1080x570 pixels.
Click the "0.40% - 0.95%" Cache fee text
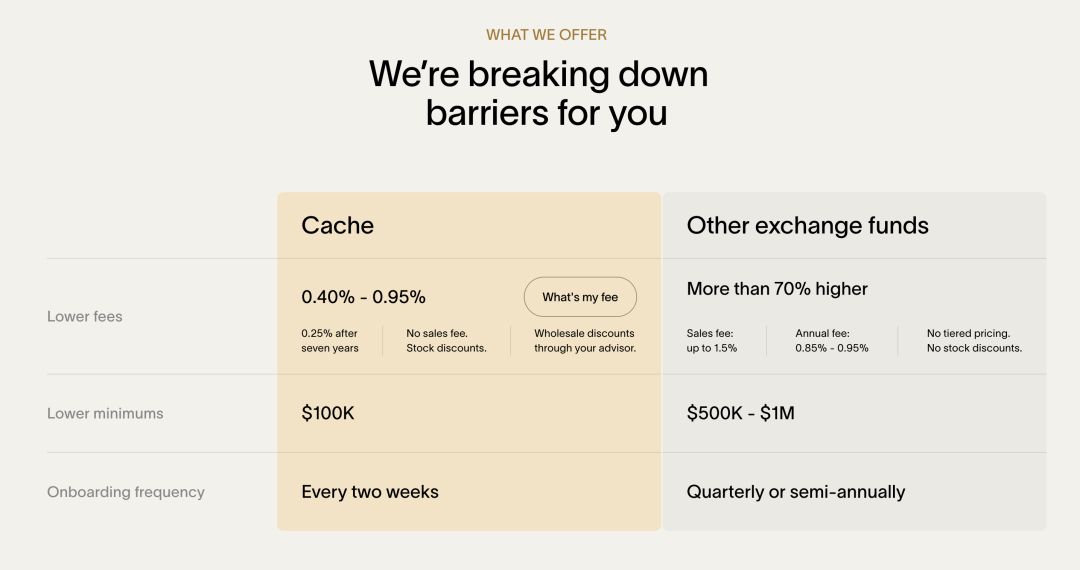(x=363, y=297)
